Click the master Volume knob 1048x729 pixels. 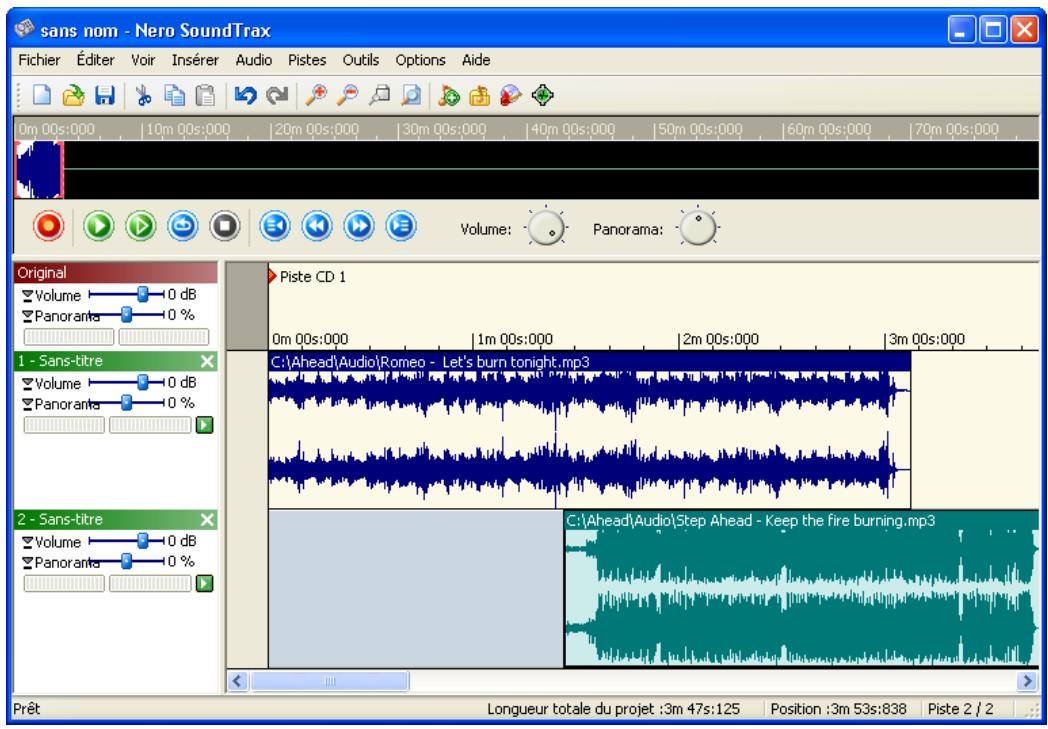[546, 228]
